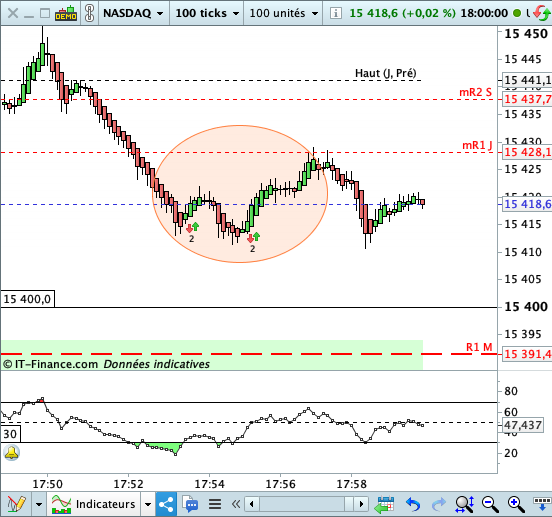This screenshot has height=517, width=552.
Task: Toggle the chain link chart-linking icon
Action: click(x=90, y=13)
